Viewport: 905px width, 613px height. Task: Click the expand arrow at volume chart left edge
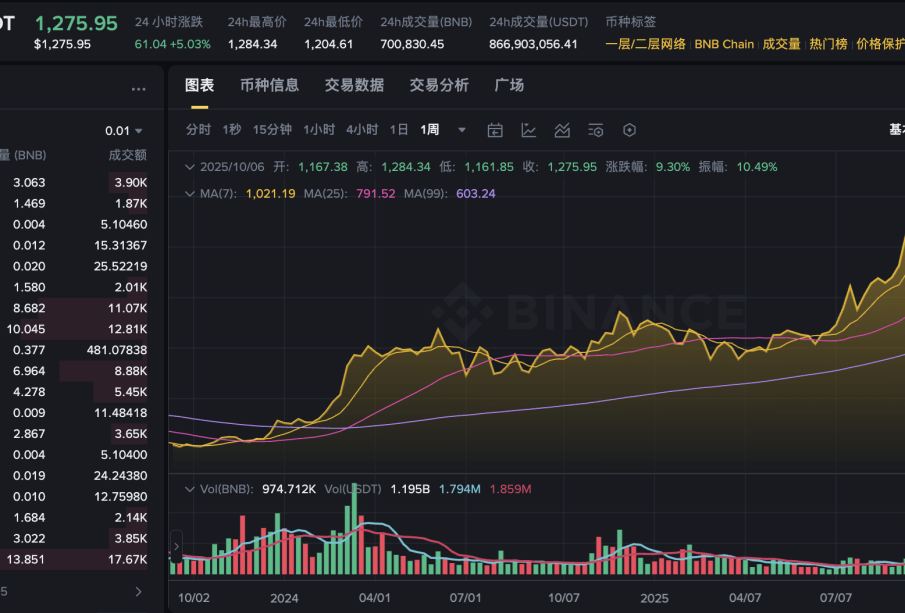tap(176, 546)
